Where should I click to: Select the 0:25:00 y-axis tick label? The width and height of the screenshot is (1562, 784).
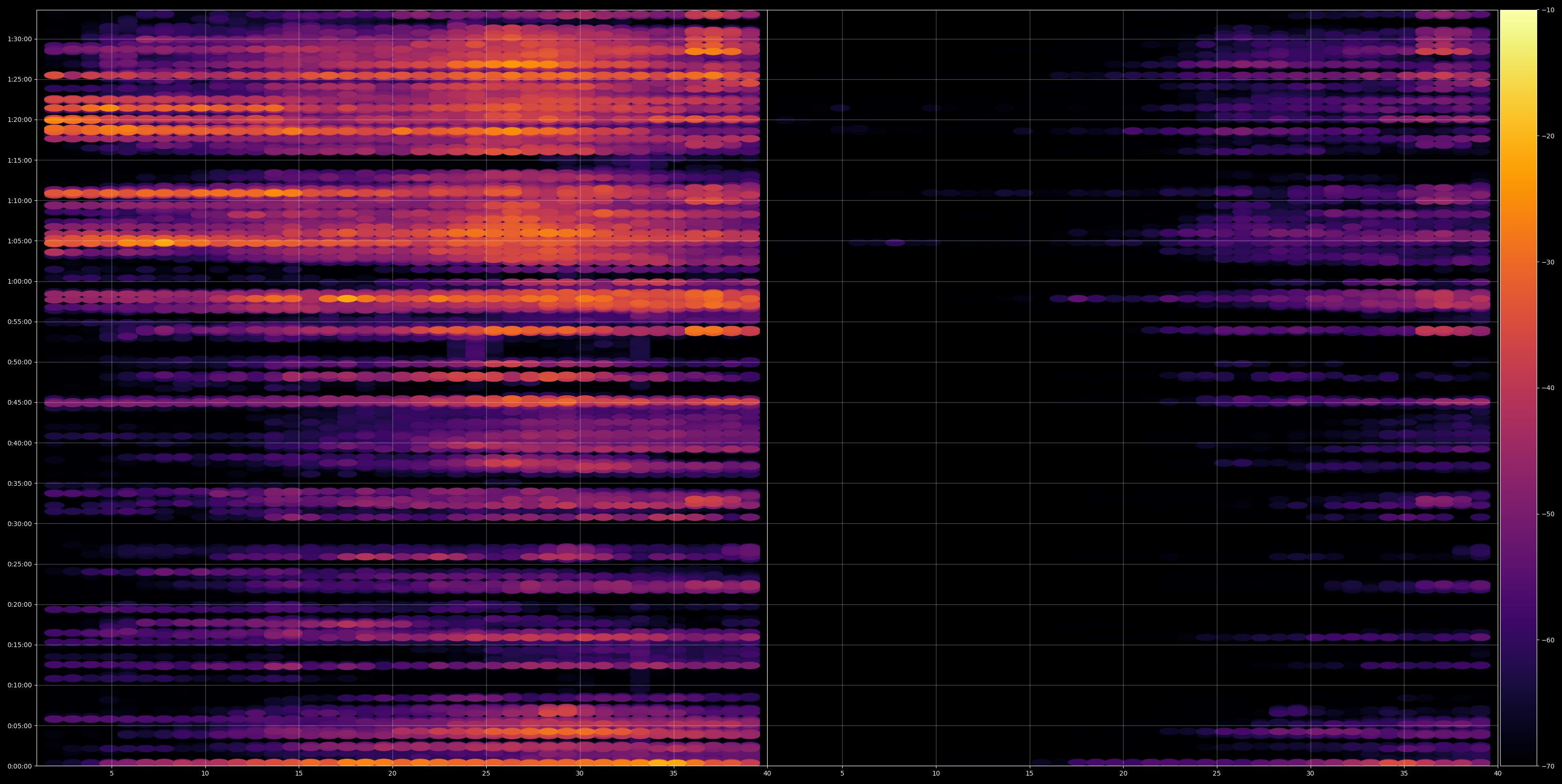tap(19, 564)
